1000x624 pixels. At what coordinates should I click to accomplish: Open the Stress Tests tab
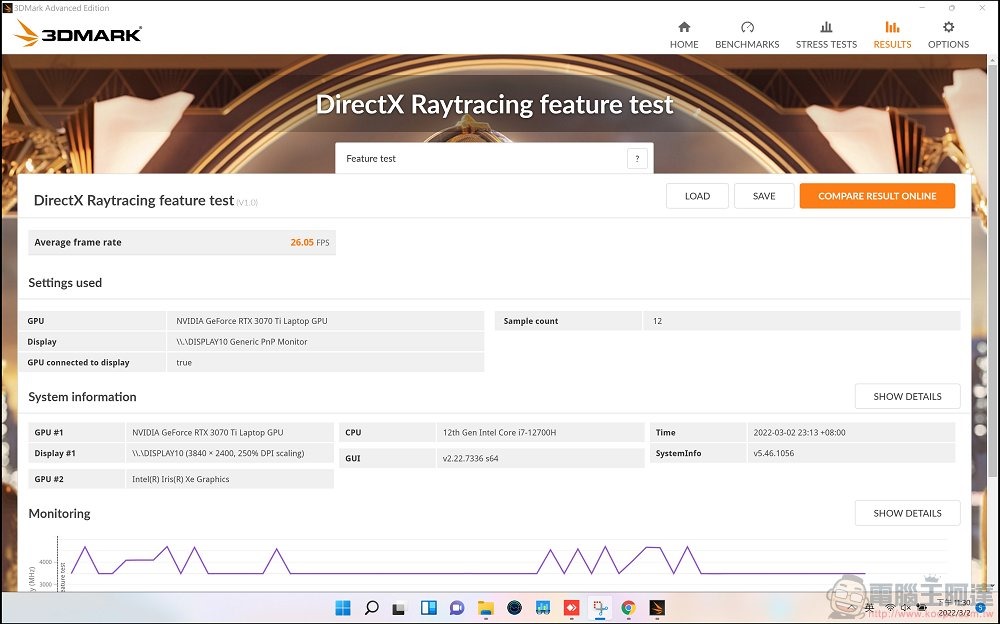(x=826, y=34)
